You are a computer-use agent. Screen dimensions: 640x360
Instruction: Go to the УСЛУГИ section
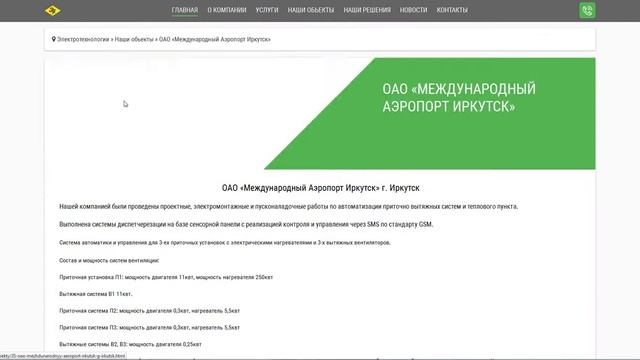click(x=267, y=10)
